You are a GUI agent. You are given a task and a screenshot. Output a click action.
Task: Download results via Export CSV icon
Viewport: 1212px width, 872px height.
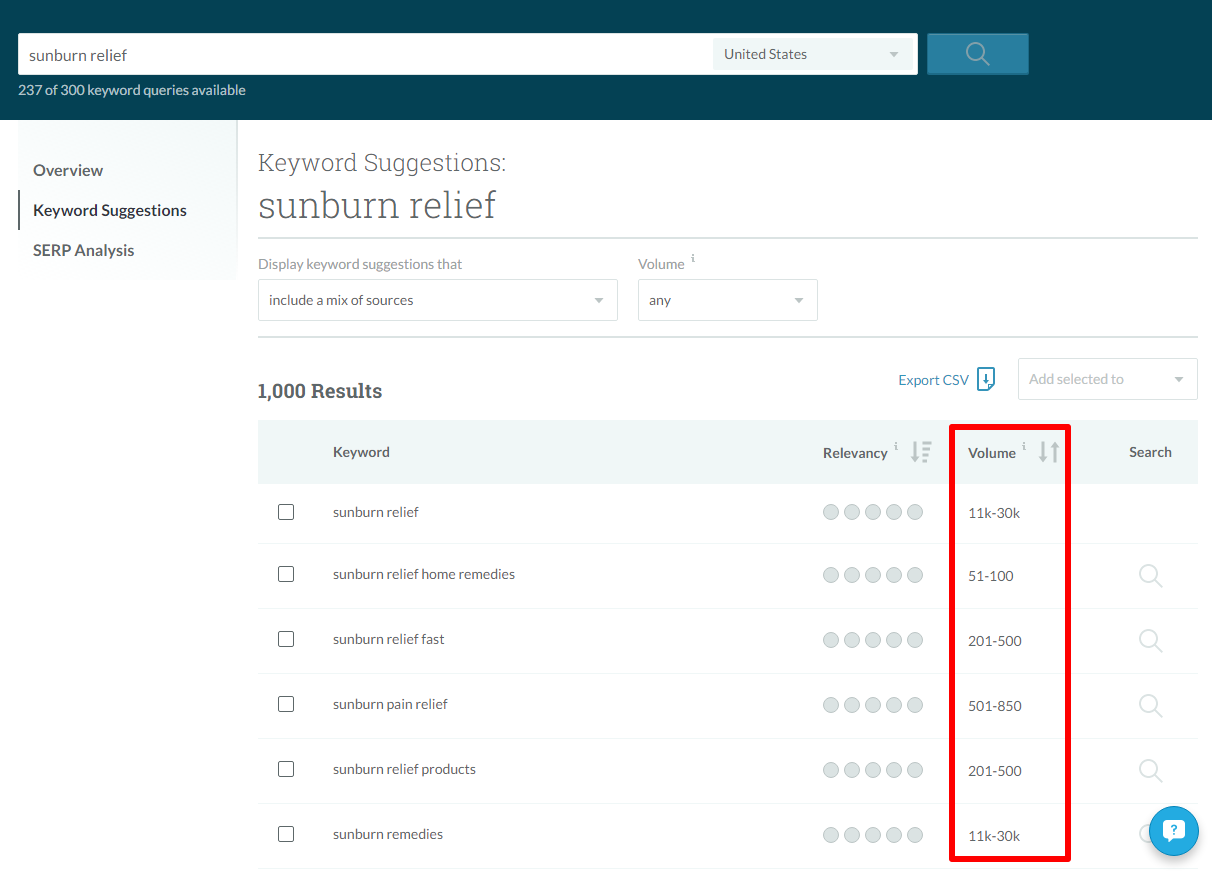[x=986, y=379]
